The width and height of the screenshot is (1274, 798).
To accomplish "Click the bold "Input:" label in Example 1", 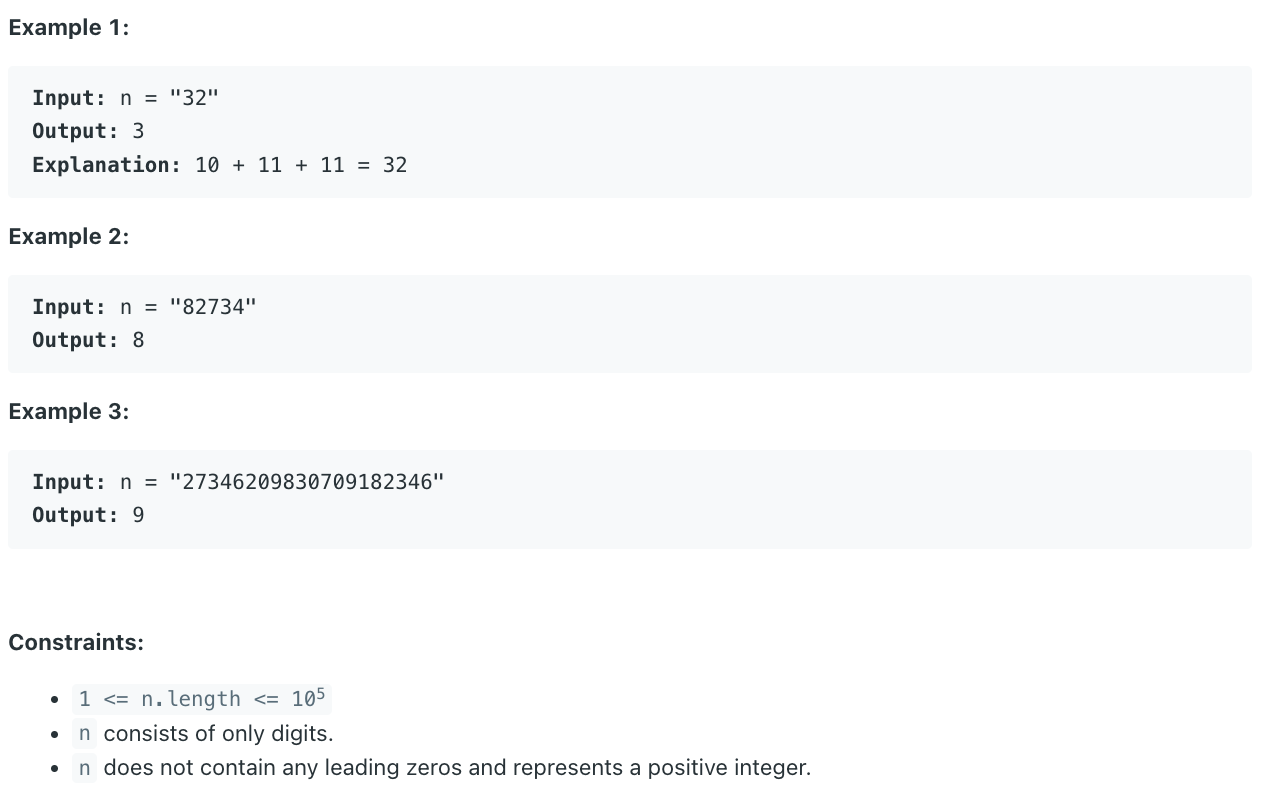I will click(x=69, y=98).
